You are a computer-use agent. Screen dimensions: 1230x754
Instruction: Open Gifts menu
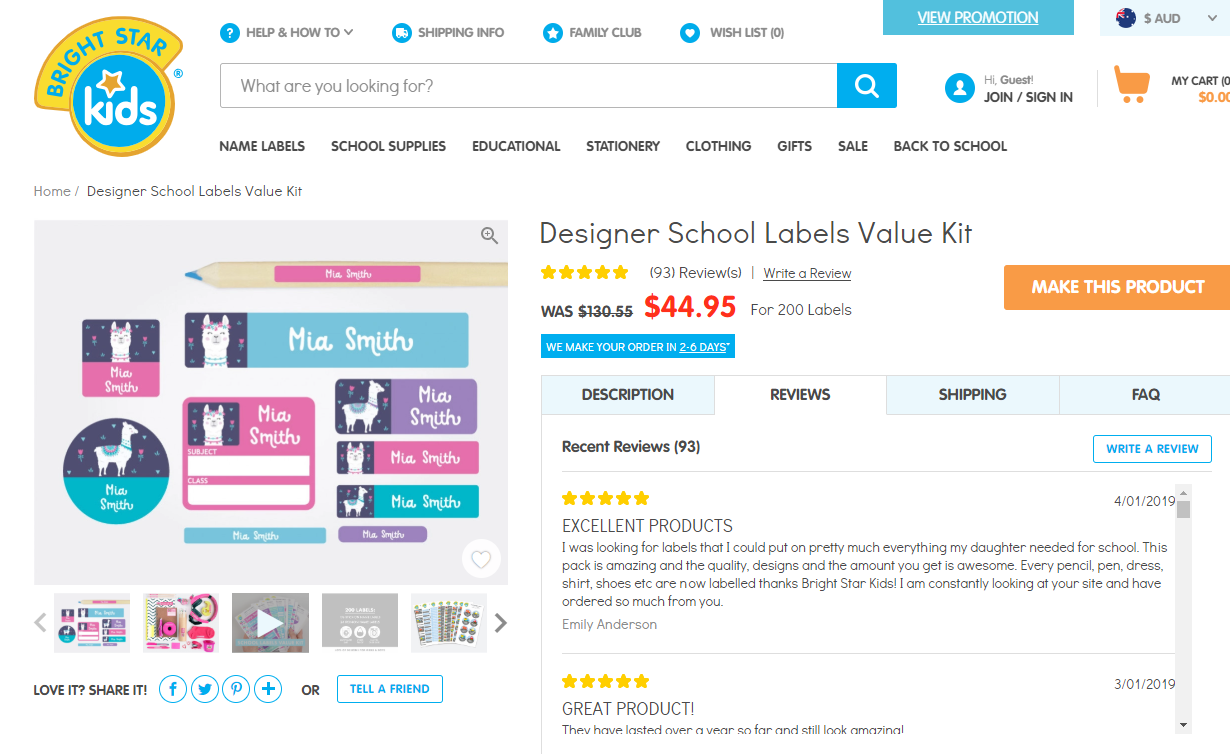tap(794, 146)
